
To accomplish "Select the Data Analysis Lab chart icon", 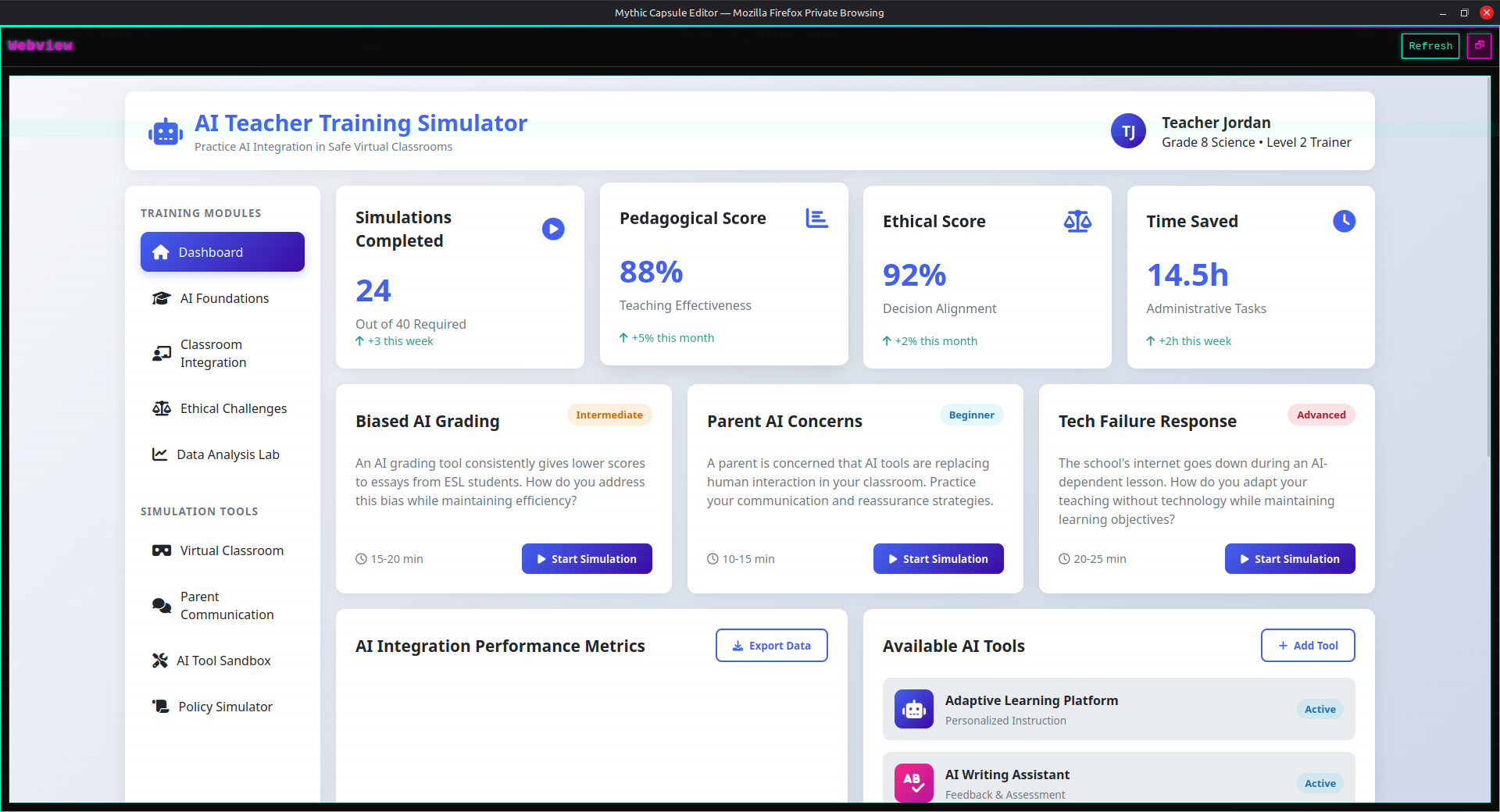I will click(161, 454).
